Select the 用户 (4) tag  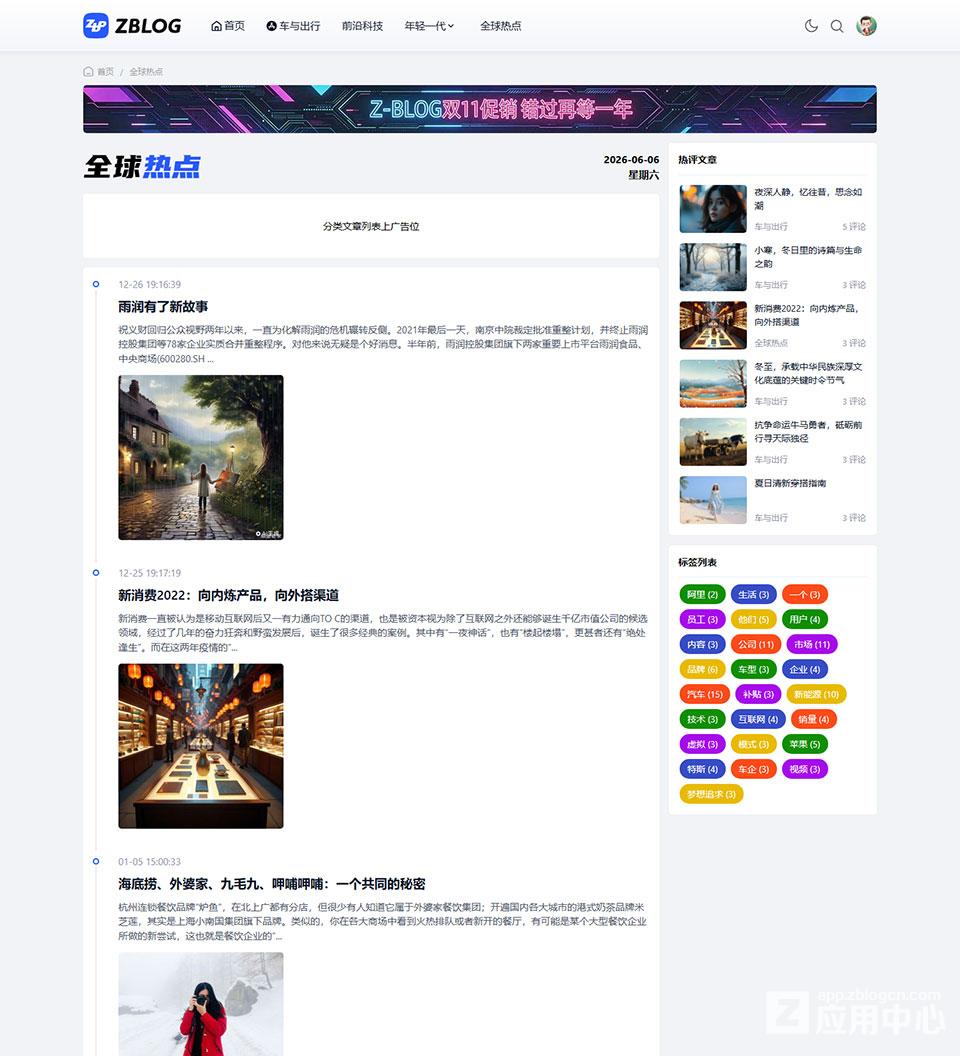coord(804,620)
